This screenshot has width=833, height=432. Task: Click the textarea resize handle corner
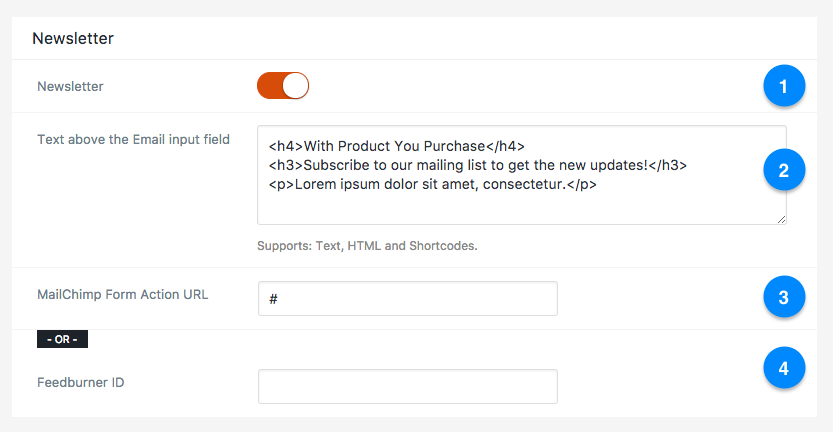coord(781,219)
